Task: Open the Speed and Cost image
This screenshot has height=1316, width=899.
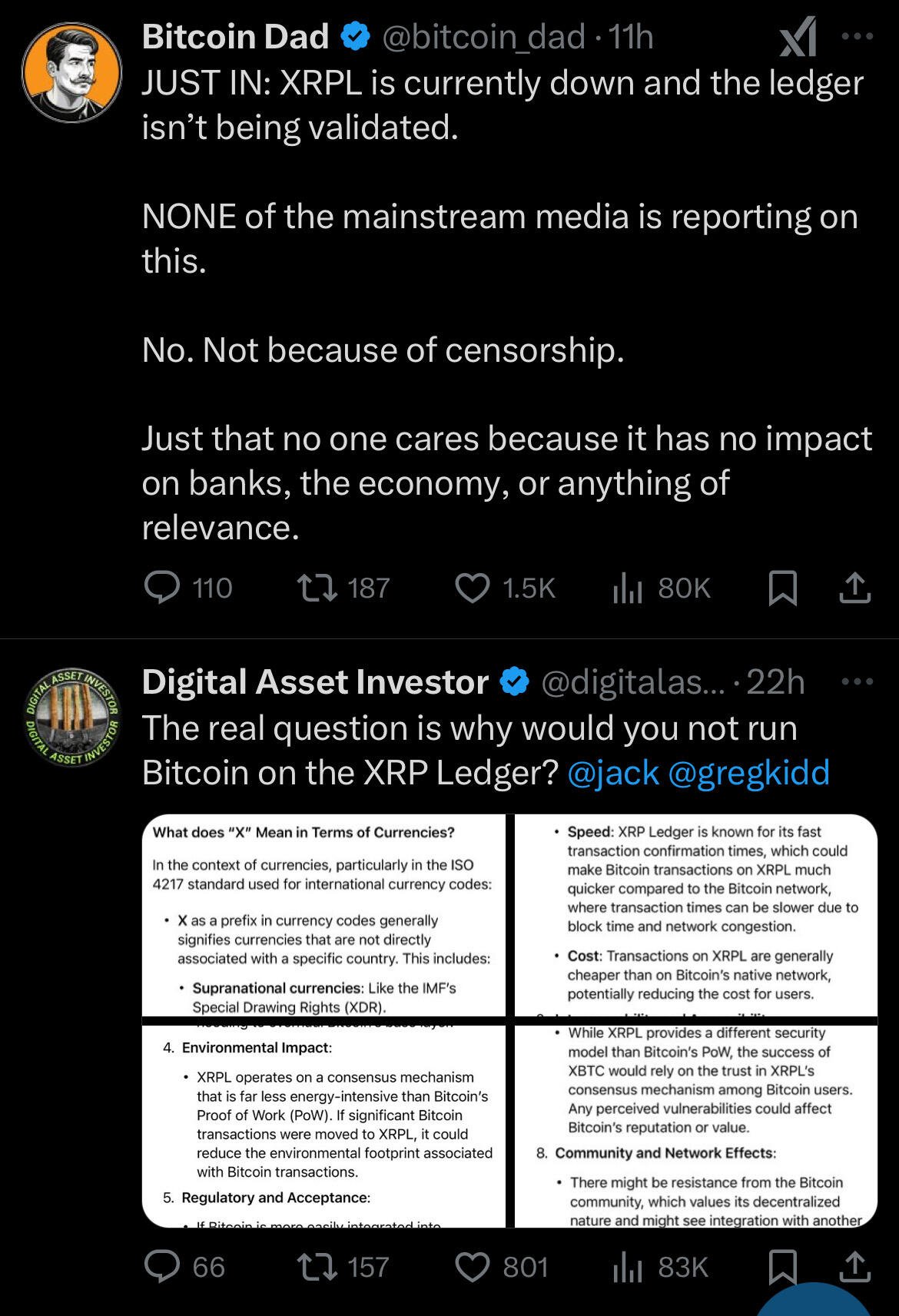Action: [696, 915]
